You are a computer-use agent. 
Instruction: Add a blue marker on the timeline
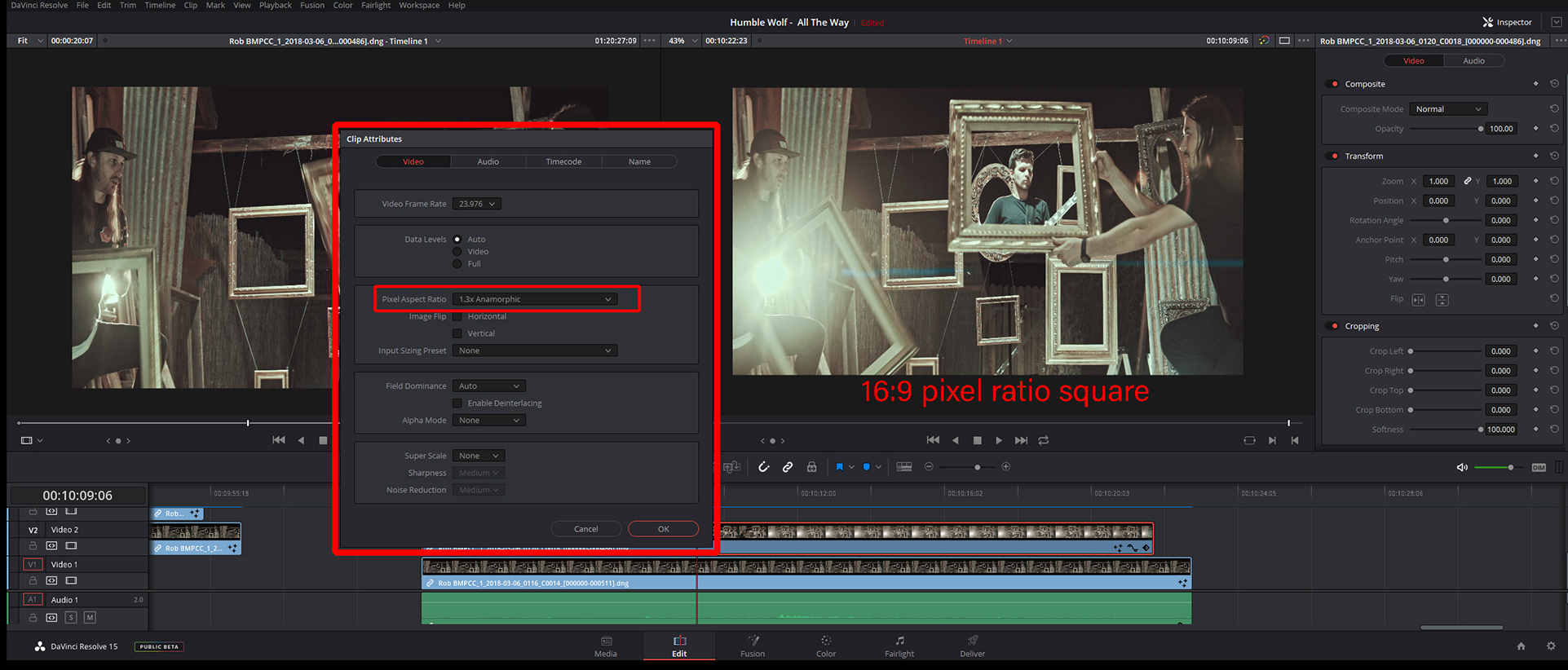867,467
